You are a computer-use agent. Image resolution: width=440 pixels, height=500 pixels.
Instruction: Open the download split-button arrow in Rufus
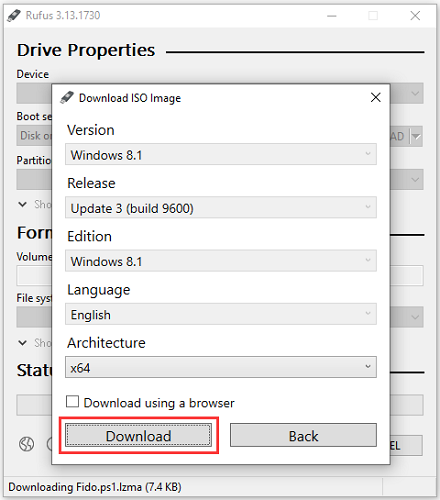point(417,136)
